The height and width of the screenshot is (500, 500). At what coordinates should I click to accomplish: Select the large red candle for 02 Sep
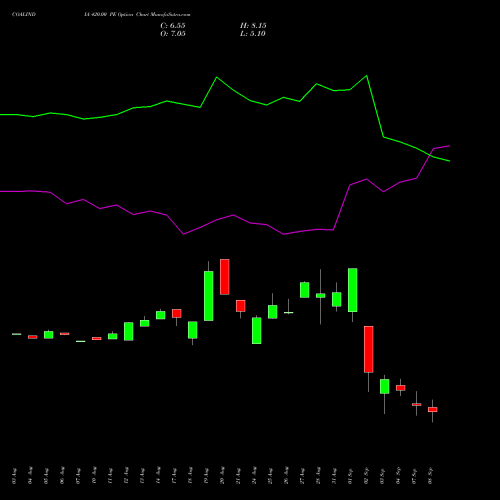pos(369,349)
